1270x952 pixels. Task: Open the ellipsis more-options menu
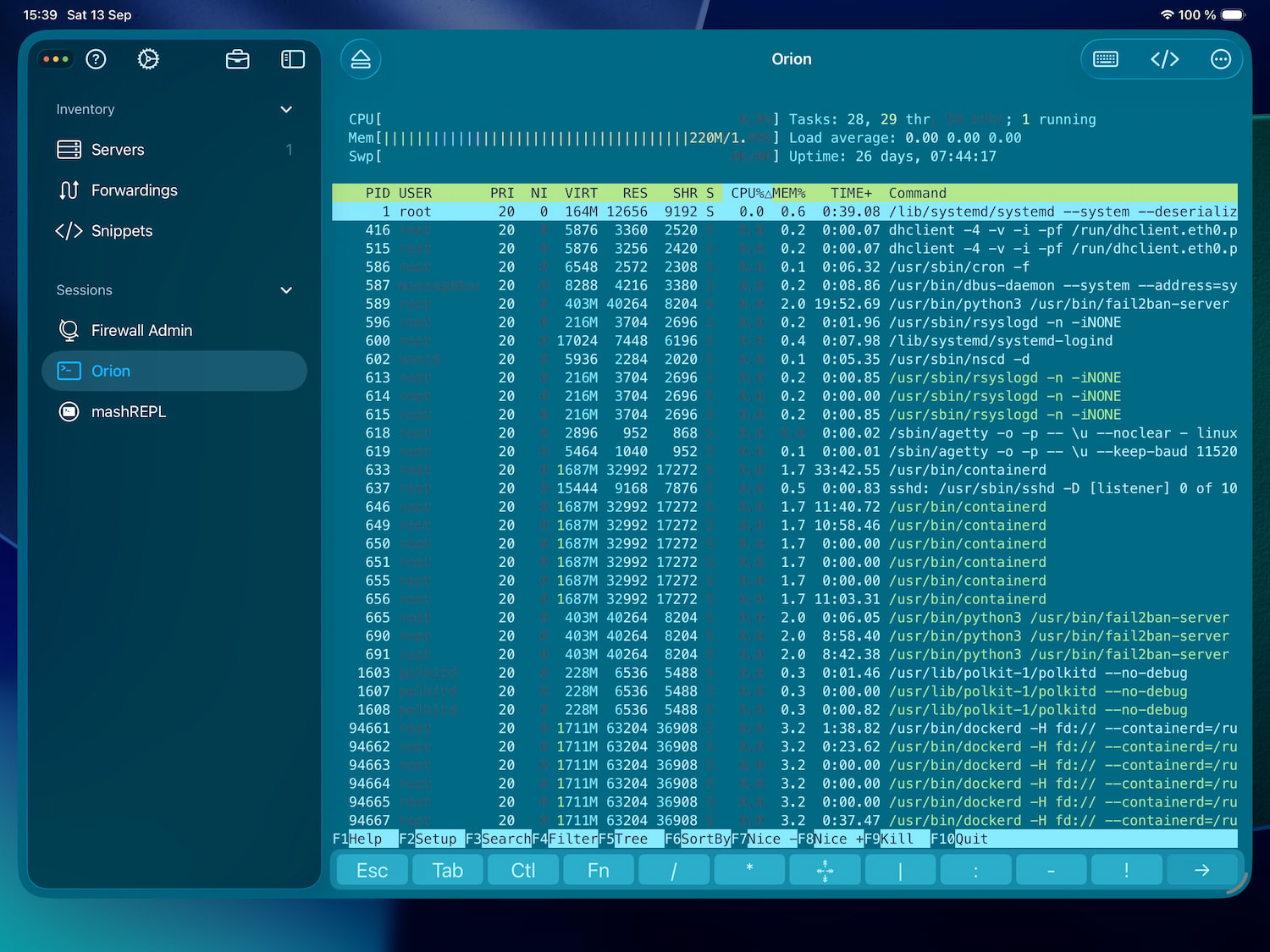point(1220,59)
